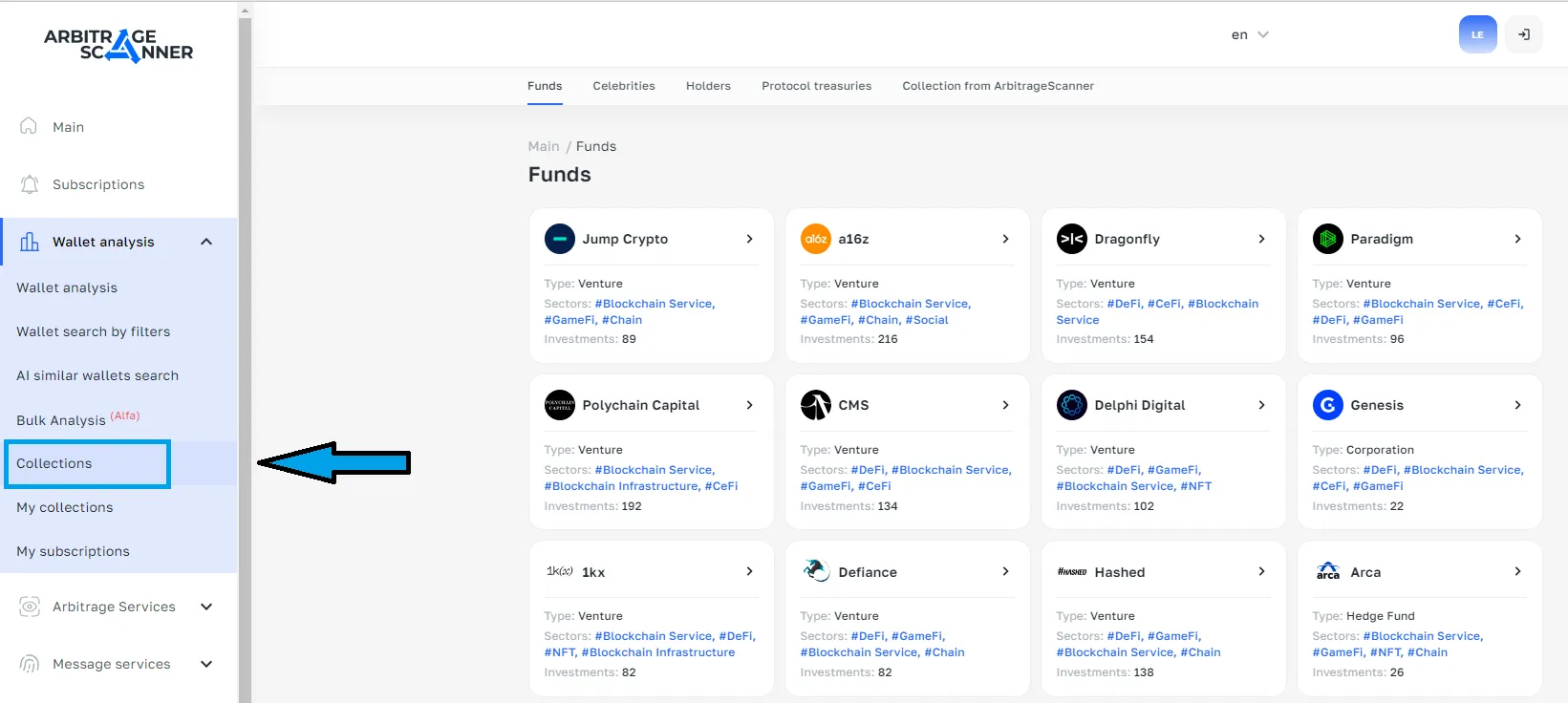Image resolution: width=1568 pixels, height=703 pixels.
Task: Click the Defiance logo icon
Action: pyautogui.click(x=816, y=571)
